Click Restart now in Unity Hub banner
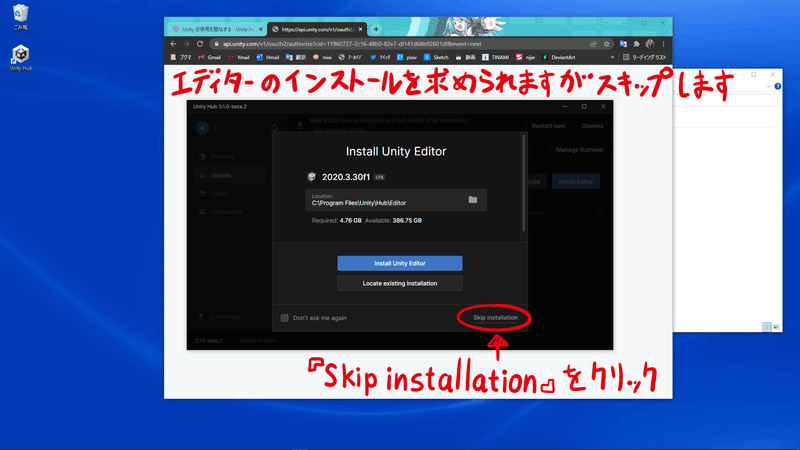The image size is (800, 450). 548,126
